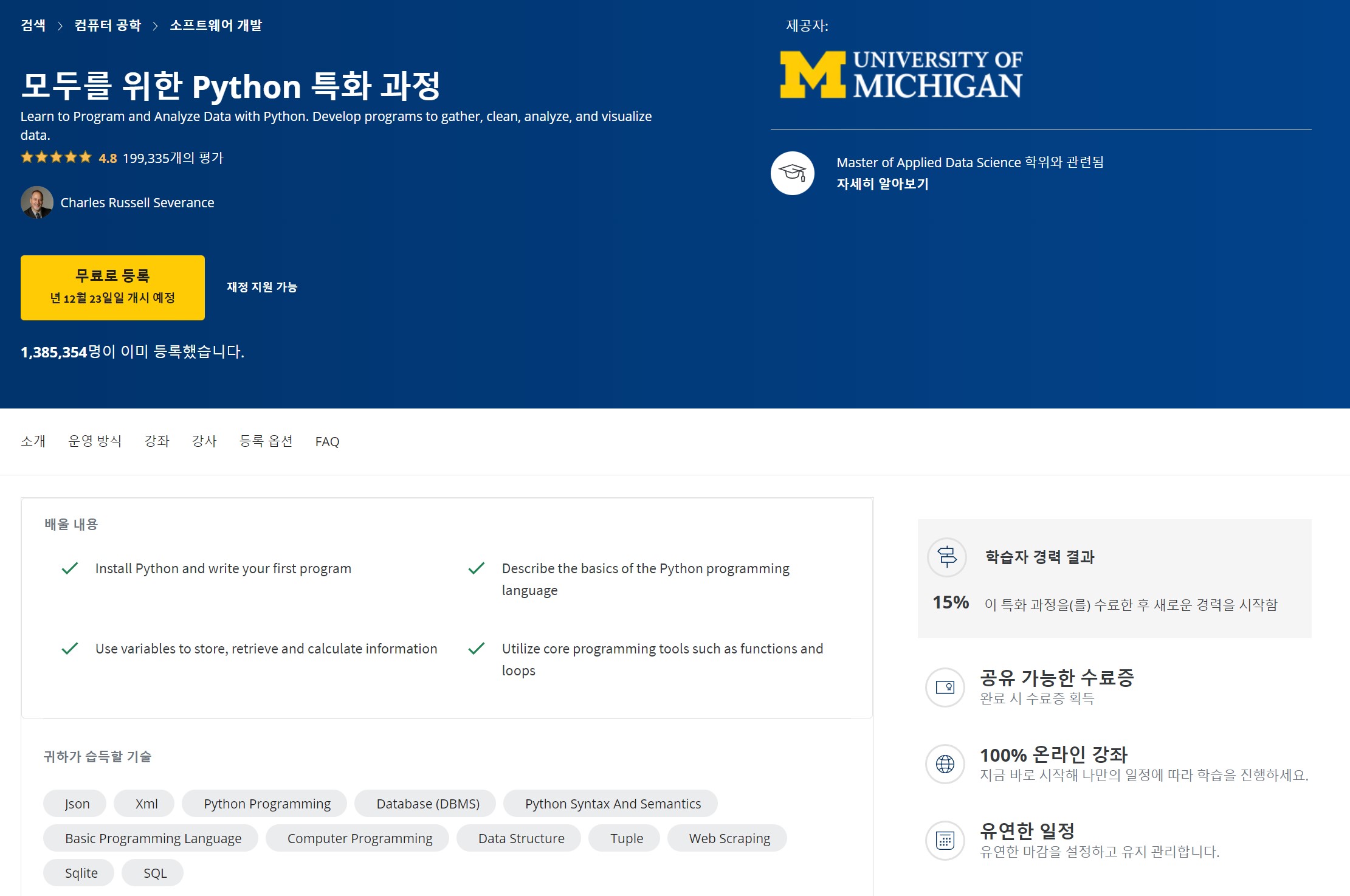Click 'Install Python and write your first program'
Screen dimensions: 1350x896
[x=223, y=568]
